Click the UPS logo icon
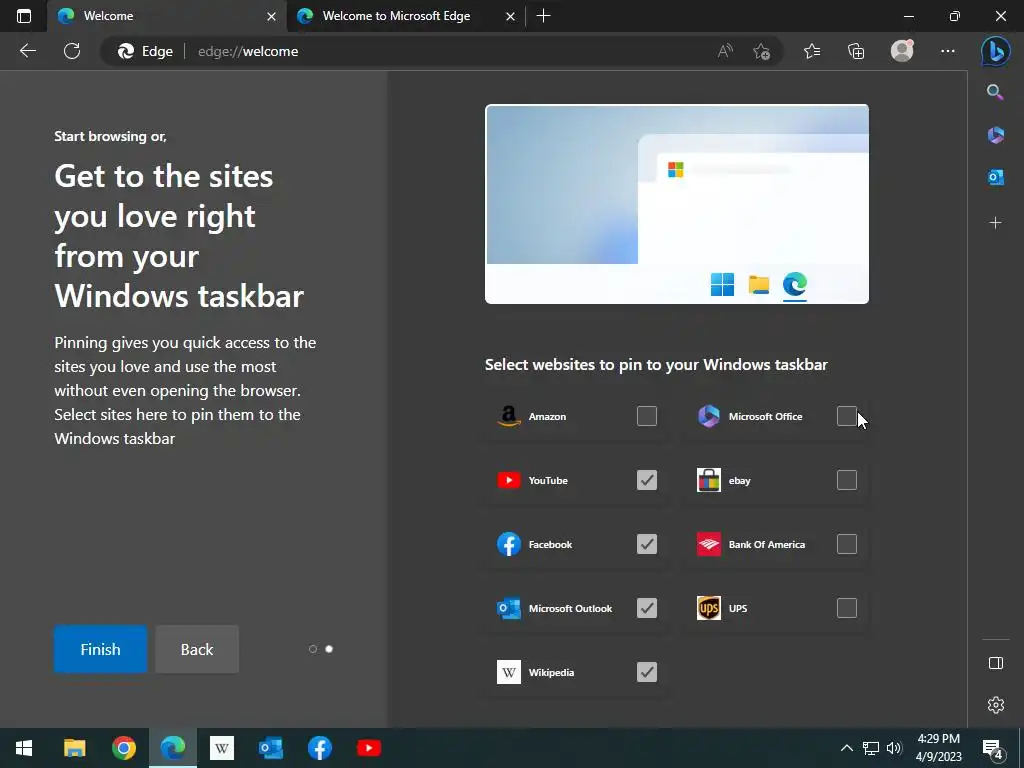This screenshot has width=1024, height=768. coord(709,608)
